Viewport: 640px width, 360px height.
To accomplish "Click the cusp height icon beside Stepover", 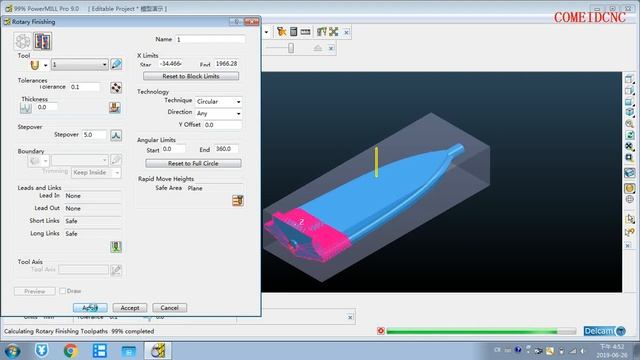I will 116,135.
